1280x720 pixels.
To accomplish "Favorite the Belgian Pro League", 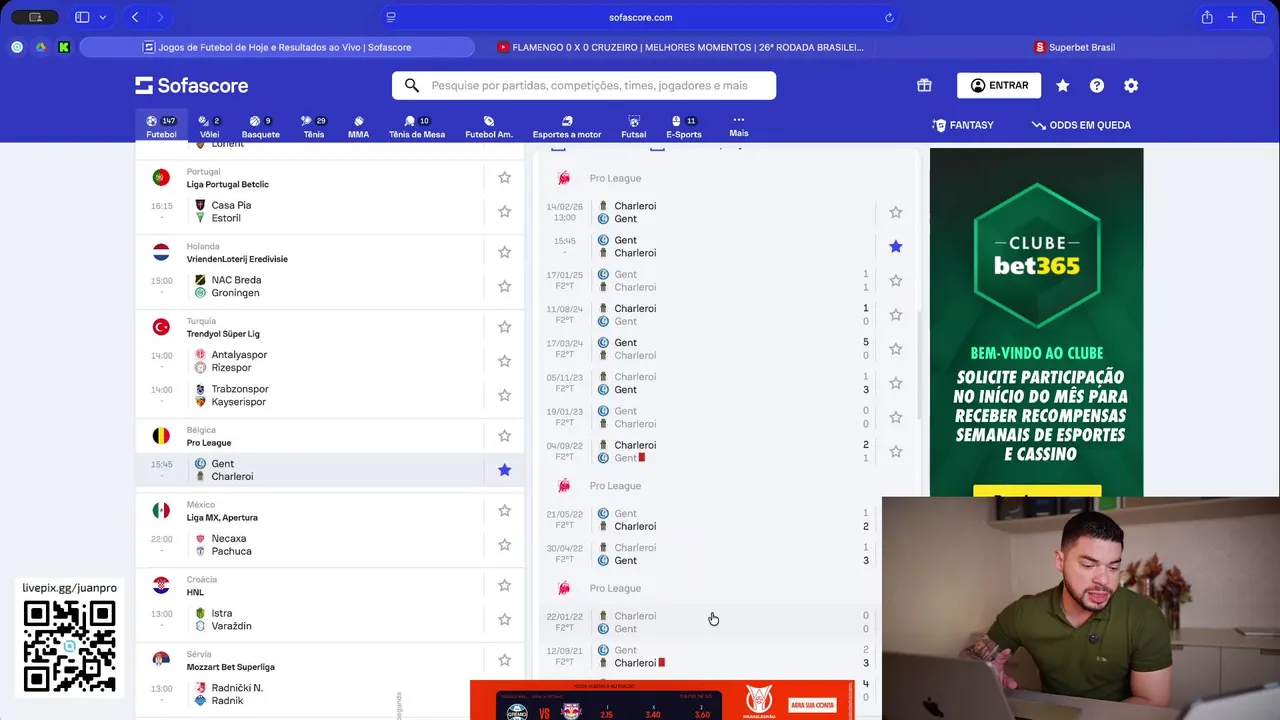I will [504, 436].
